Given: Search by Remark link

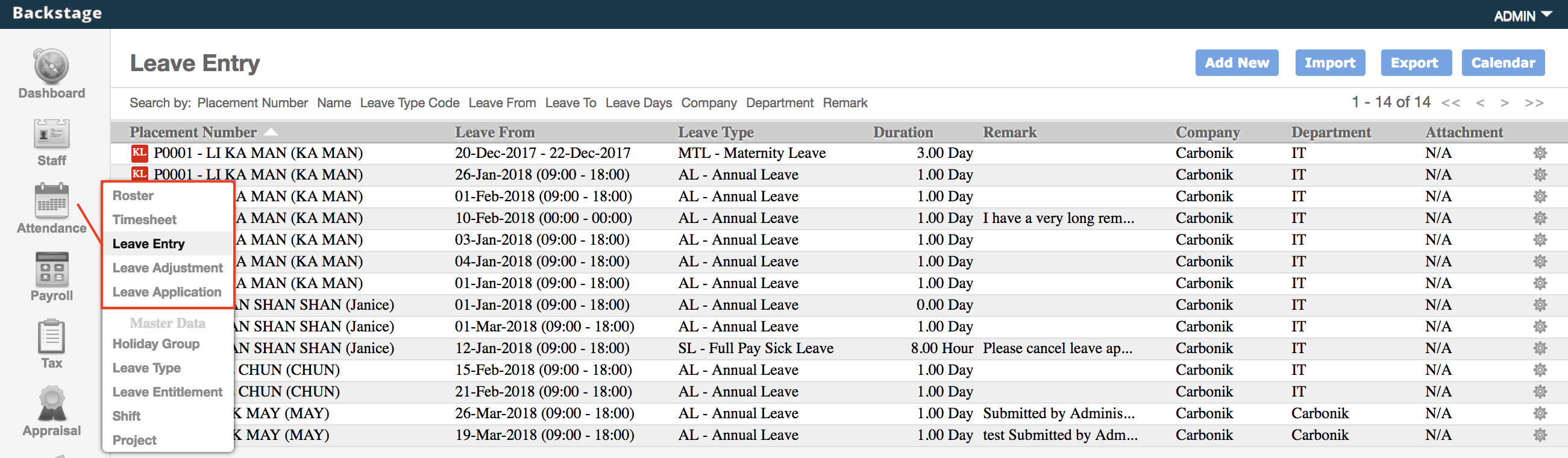Looking at the screenshot, I should pos(845,103).
